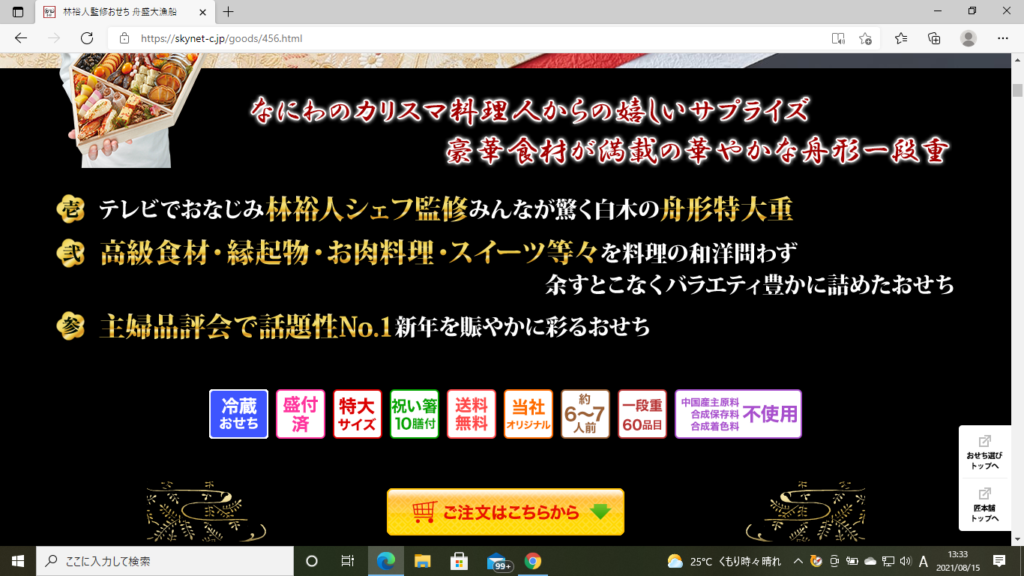Viewport: 1024px width, 576px height.
Task: Open File Explorer from the taskbar
Action: [x=423, y=561]
